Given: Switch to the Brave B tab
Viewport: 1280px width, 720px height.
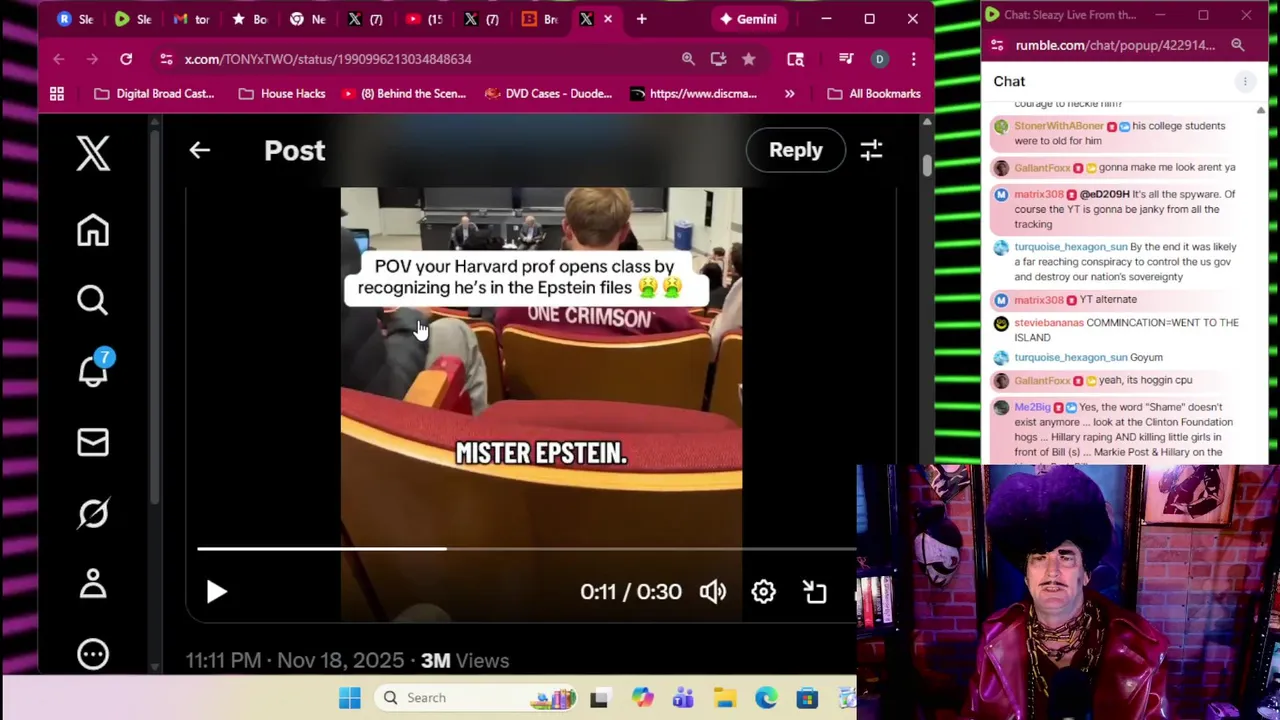Looking at the screenshot, I should [x=540, y=19].
